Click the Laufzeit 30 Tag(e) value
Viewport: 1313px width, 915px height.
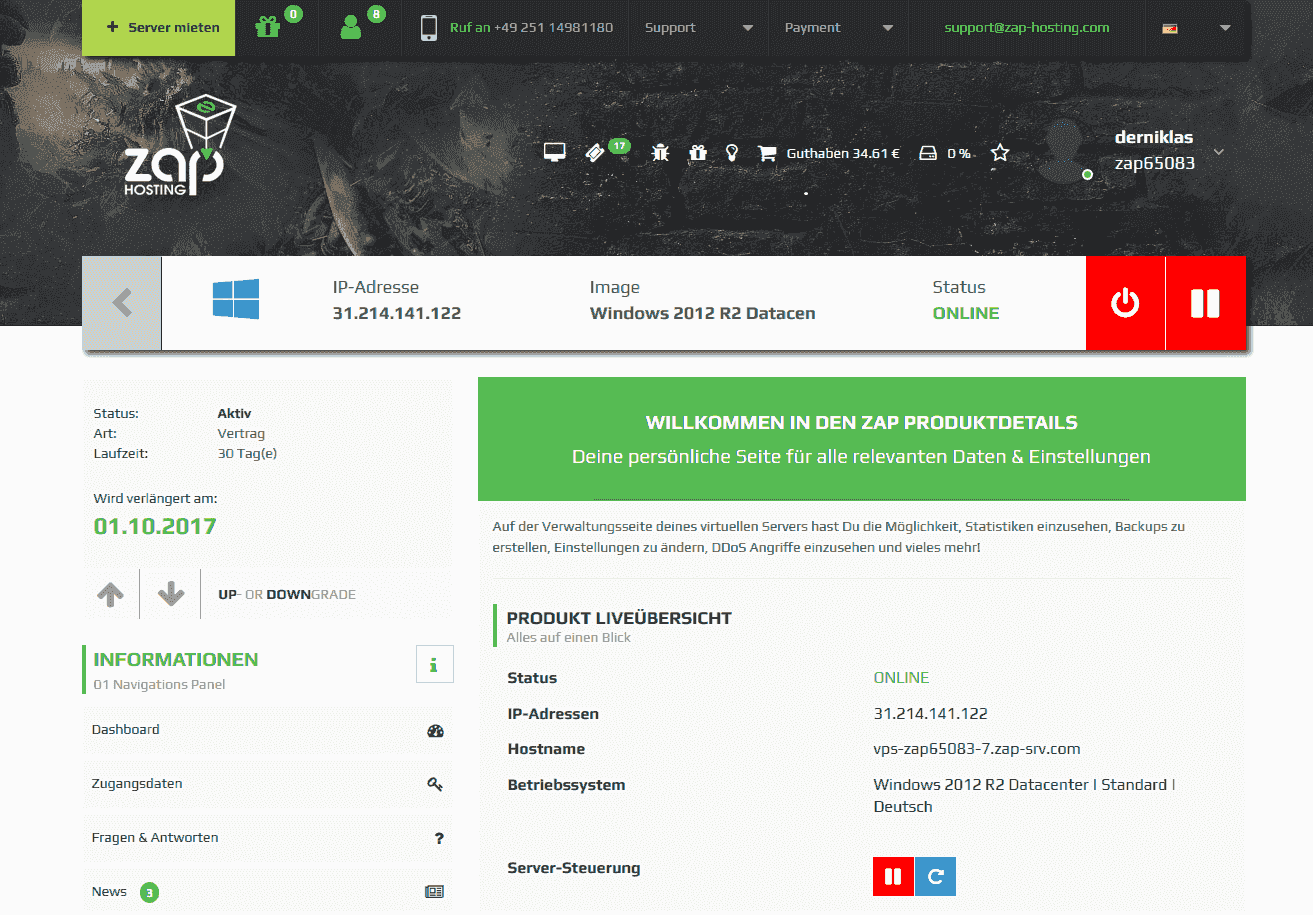click(x=247, y=453)
